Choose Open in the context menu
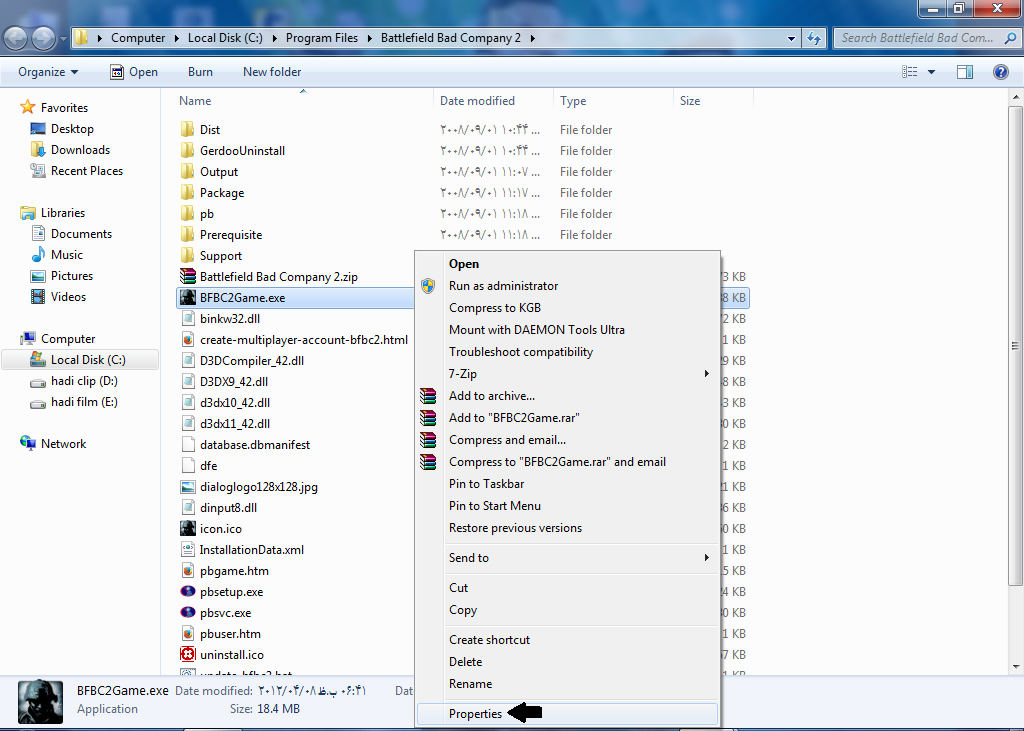Viewport: 1024px width, 731px height. pyautogui.click(x=567, y=263)
